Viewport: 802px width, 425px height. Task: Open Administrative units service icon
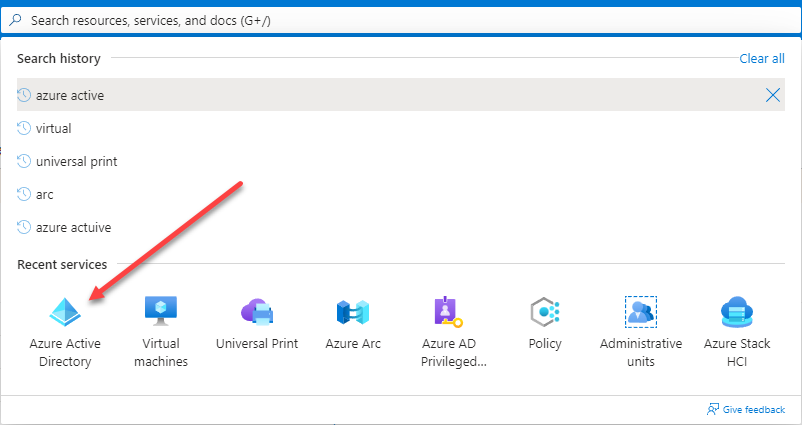[x=641, y=311]
